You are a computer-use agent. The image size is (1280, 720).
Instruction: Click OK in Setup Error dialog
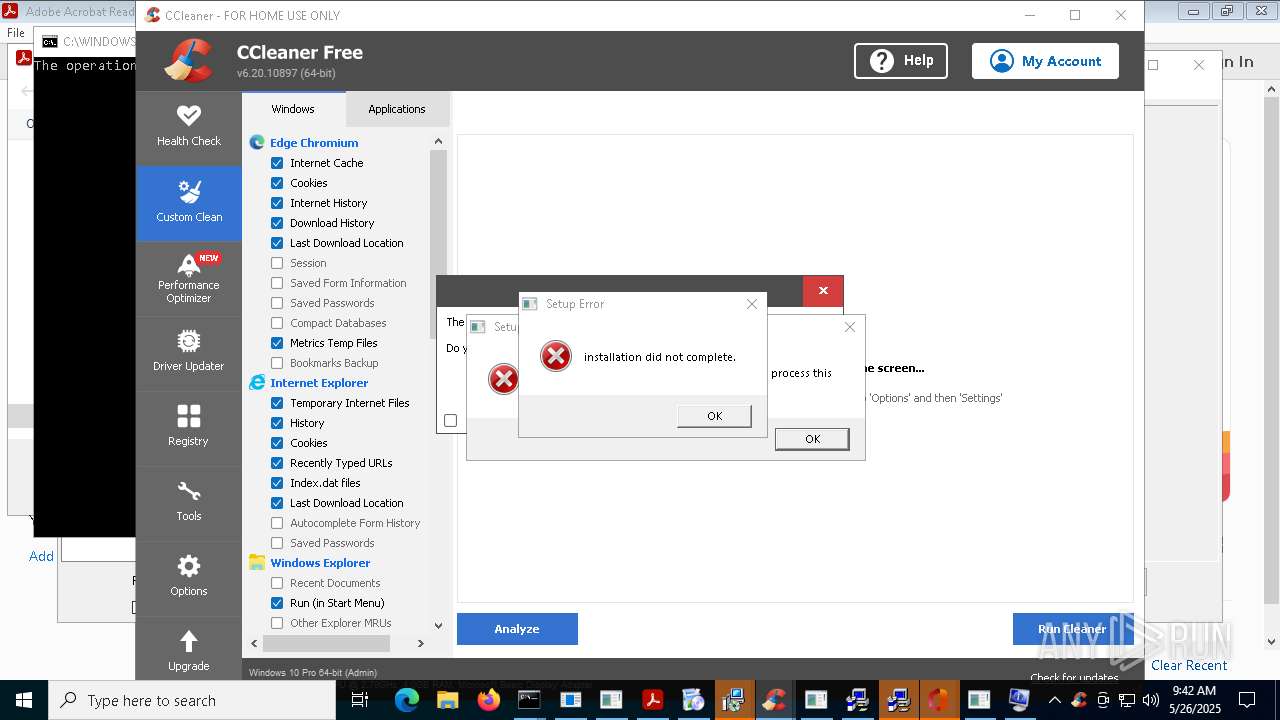click(x=714, y=416)
